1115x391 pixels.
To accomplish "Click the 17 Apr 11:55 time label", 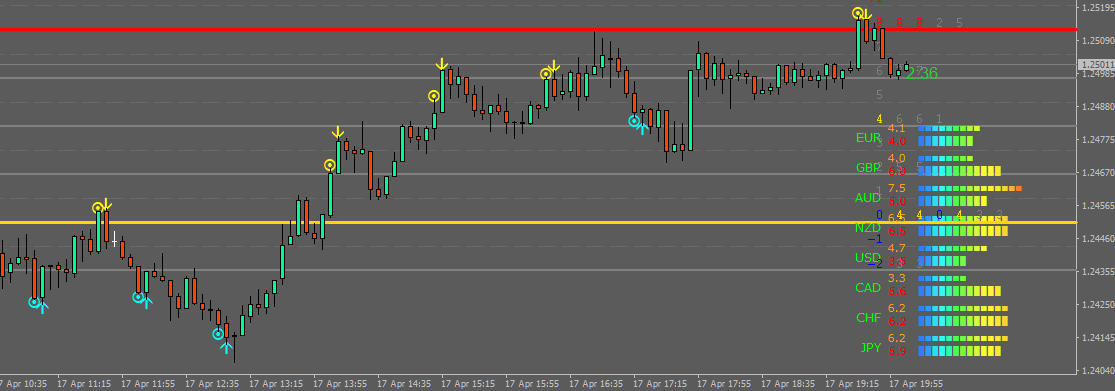I will [148, 383].
